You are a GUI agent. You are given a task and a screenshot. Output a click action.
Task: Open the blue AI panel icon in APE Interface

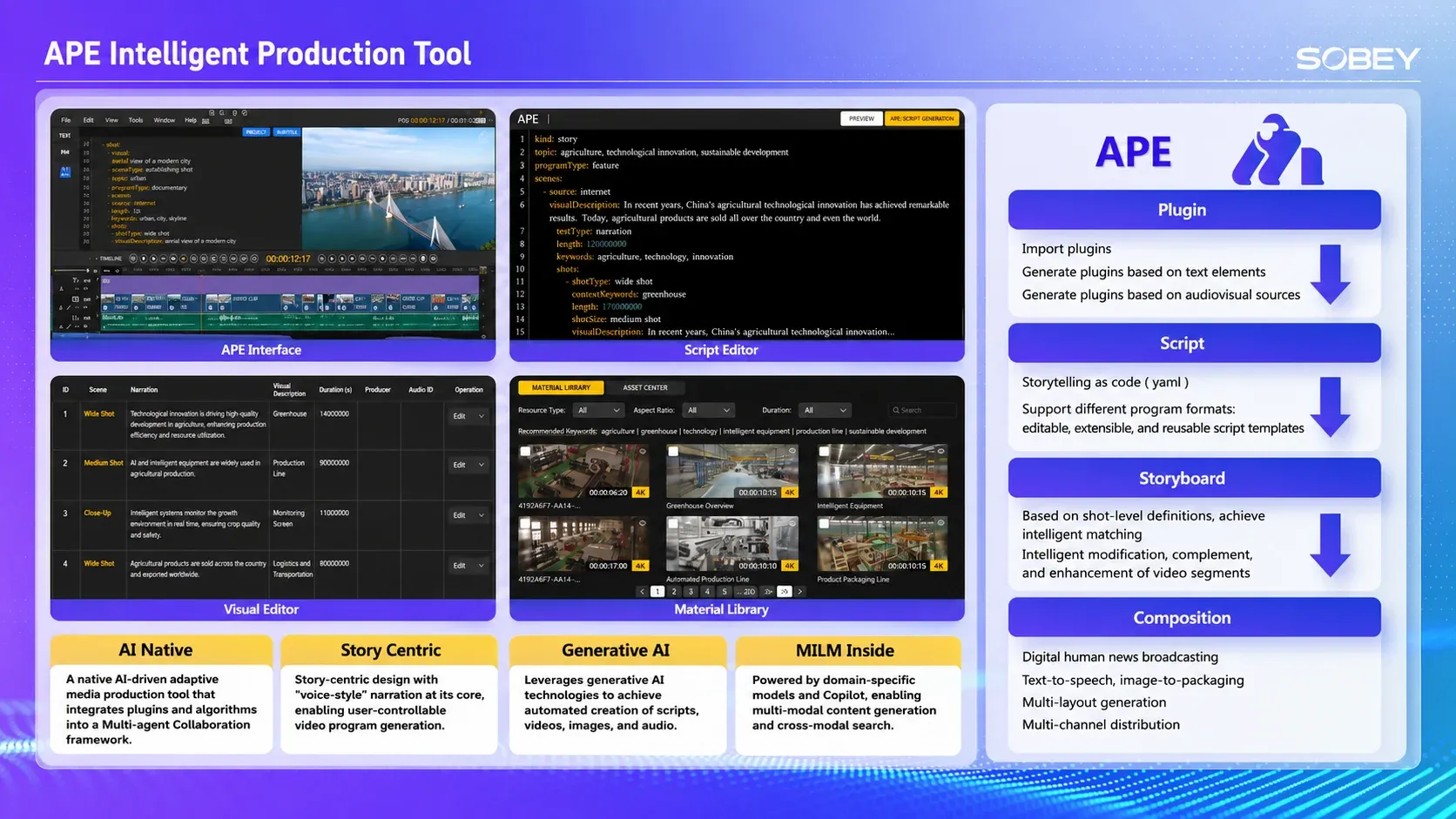click(65, 171)
